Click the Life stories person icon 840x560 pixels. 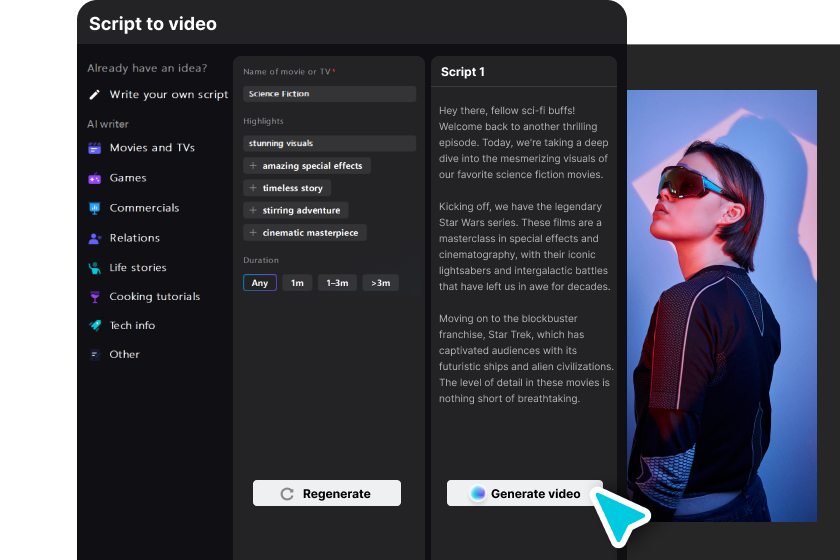pyautogui.click(x=94, y=268)
